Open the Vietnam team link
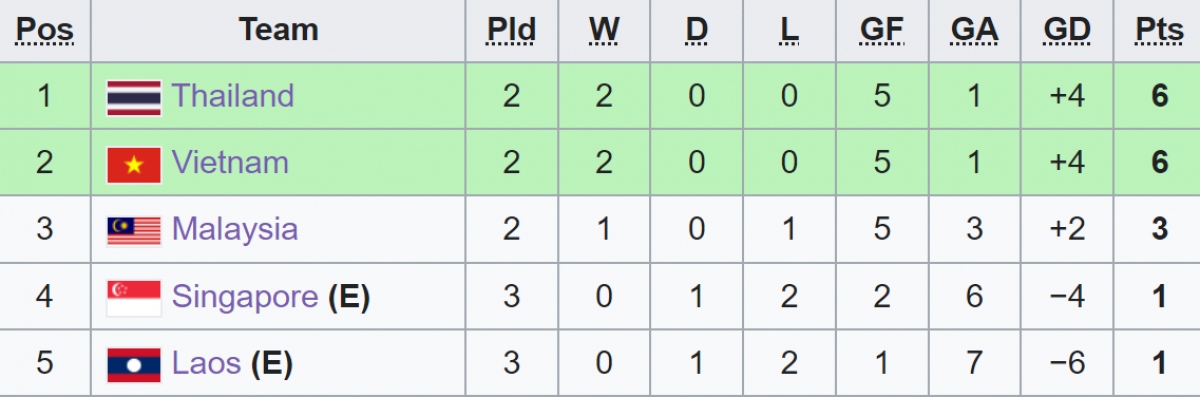Viewport: 1200px width, 397px height. [x=230, y=163]
